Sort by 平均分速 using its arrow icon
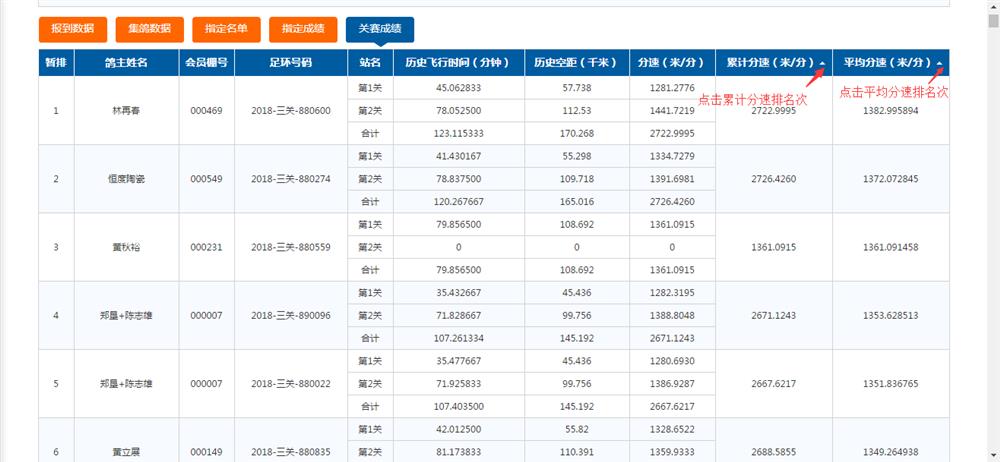The width and height of the screenshot is (1000, 462). (939, 63)
